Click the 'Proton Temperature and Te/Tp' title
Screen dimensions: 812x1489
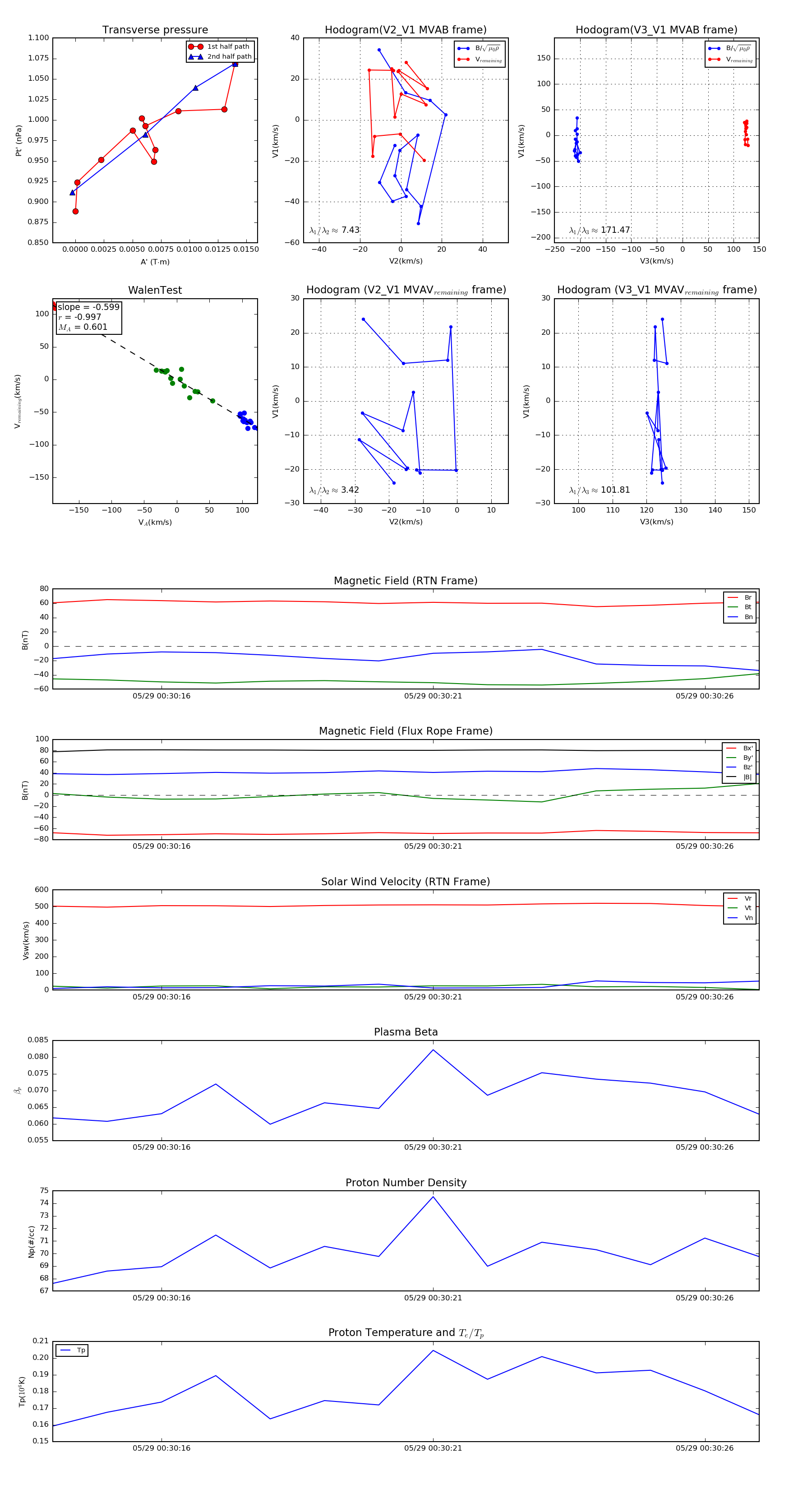pos(406,1333)
